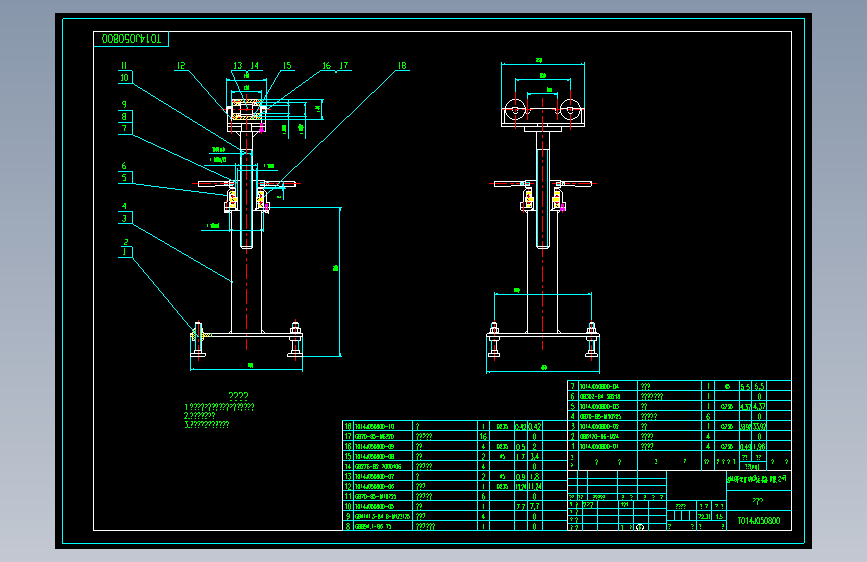Select the 1.96 total weight in row 1

pyautogui.click(x=759, y=446)
